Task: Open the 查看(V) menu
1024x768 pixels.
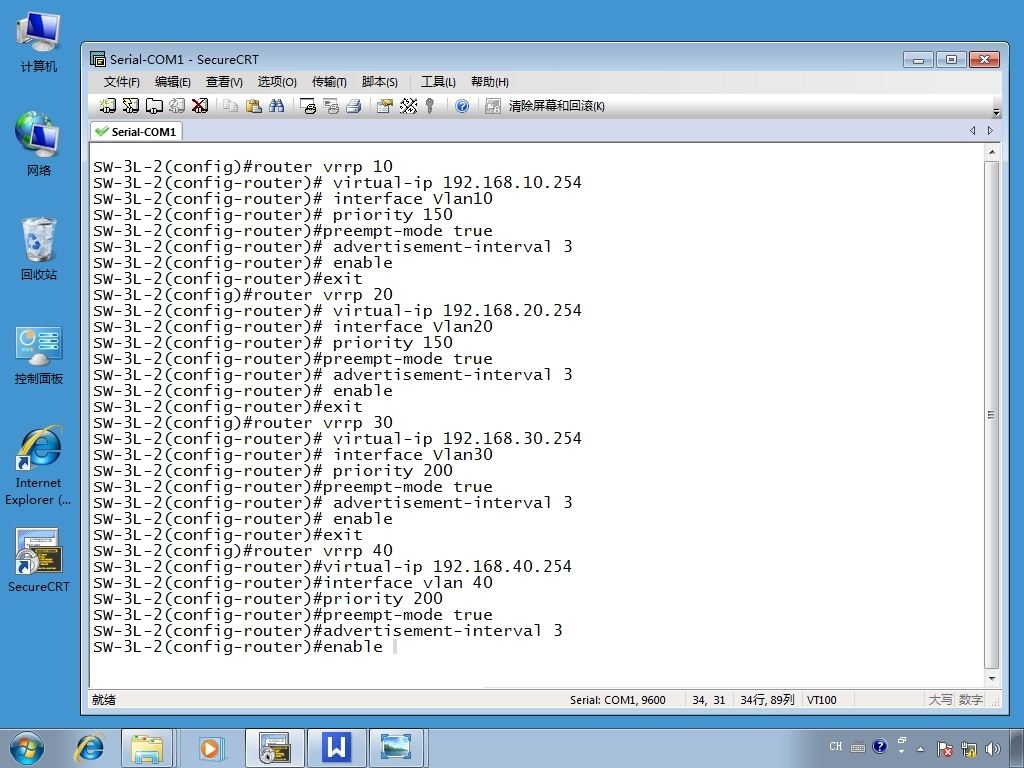Action: pos(224,82)
